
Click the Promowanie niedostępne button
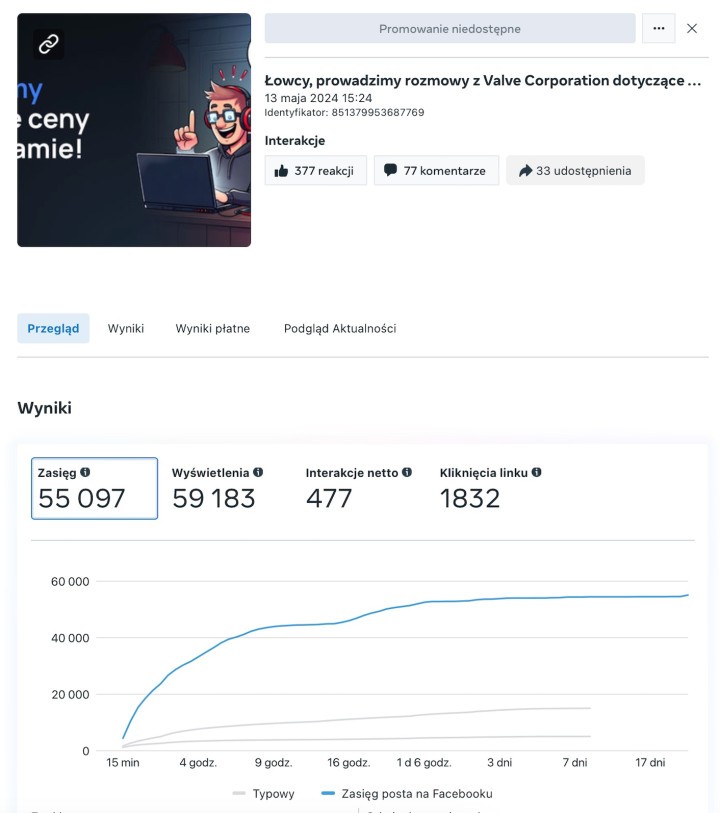(450, 29)
